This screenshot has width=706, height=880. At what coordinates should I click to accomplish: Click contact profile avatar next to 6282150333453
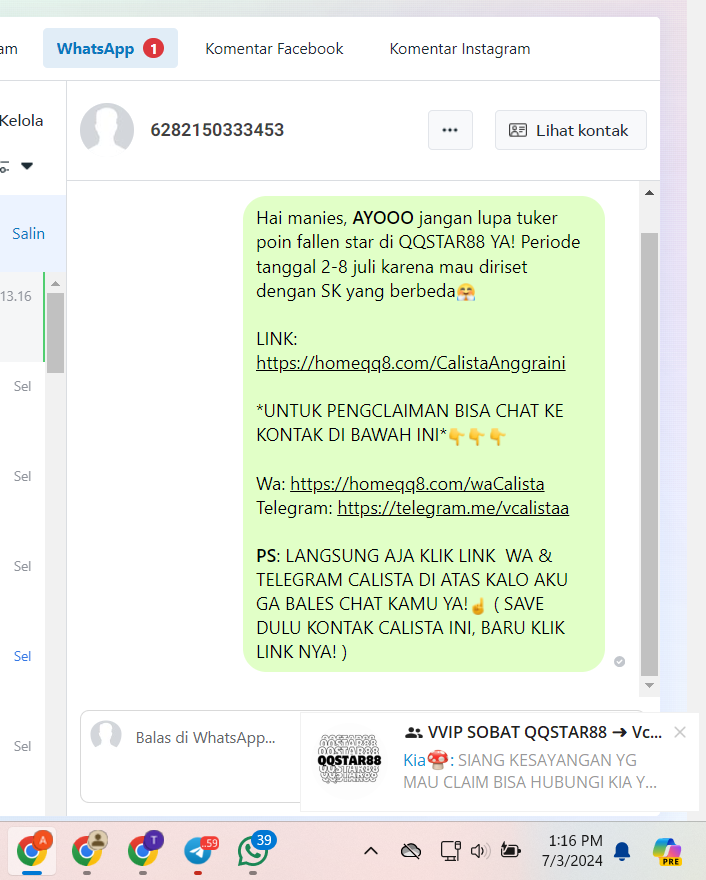pyautogui.click(x=107, y=129)
